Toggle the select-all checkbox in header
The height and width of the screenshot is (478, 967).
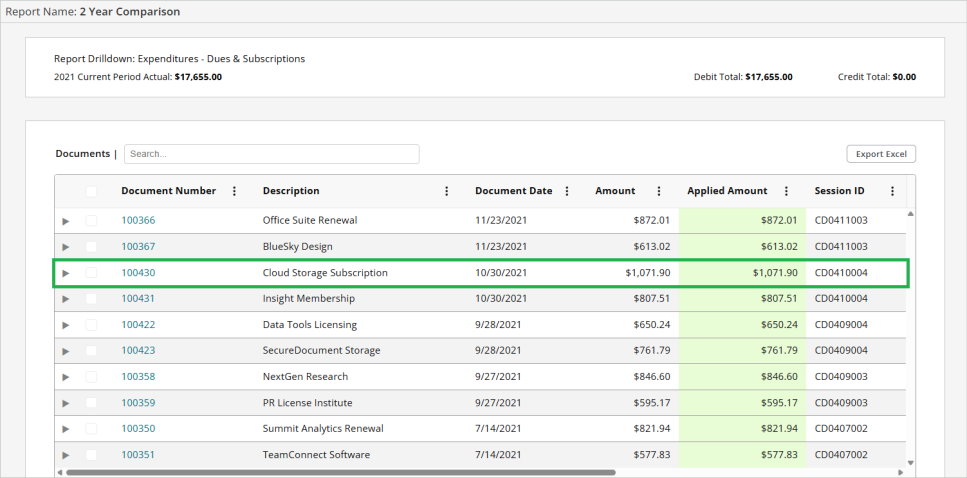tap(92, 191)
